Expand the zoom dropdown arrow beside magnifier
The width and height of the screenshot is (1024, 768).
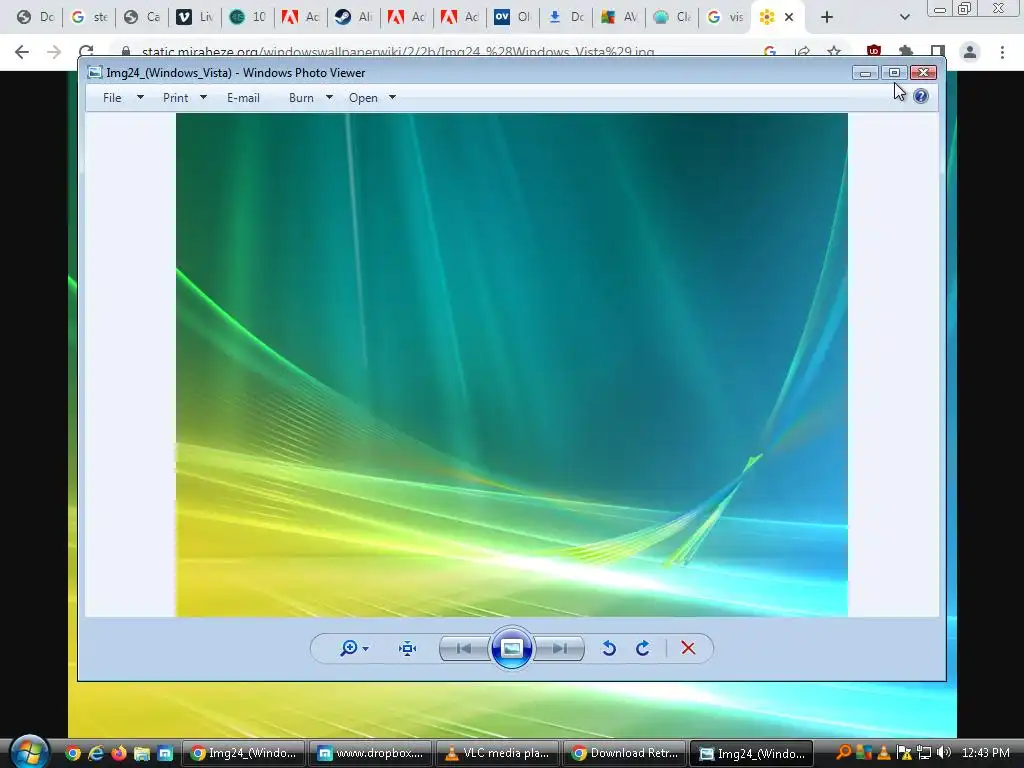pyautogui.click(x=366, y=649)
